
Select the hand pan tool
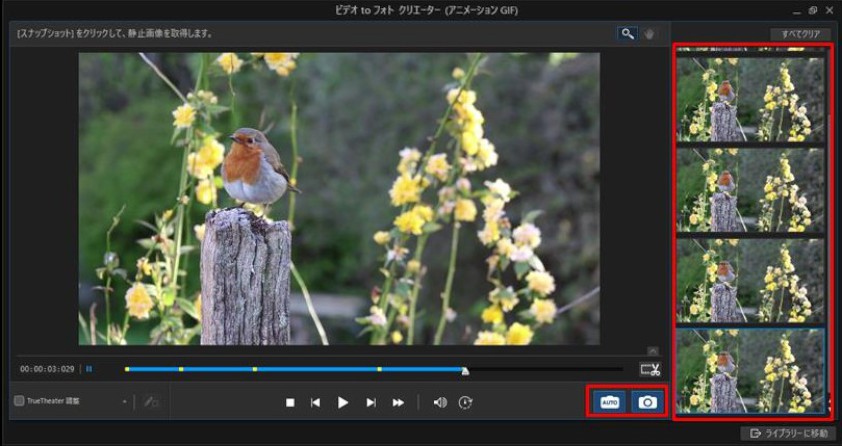[649, 34]
